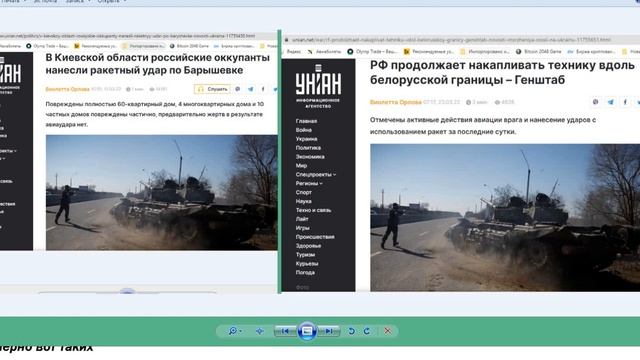Share right article via Viber icon
Viewport: 640px width, 360px height.
[596, 102]
